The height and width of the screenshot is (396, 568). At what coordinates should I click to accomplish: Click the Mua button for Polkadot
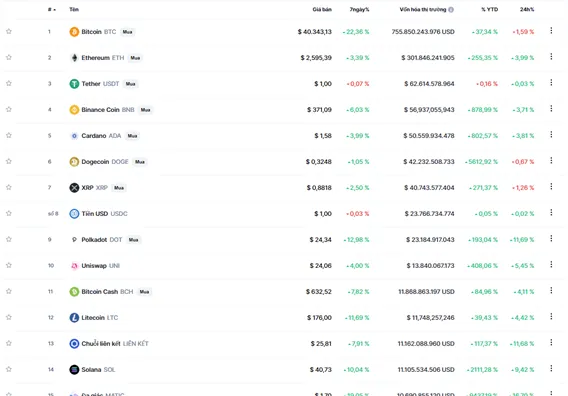click(133, 239)
